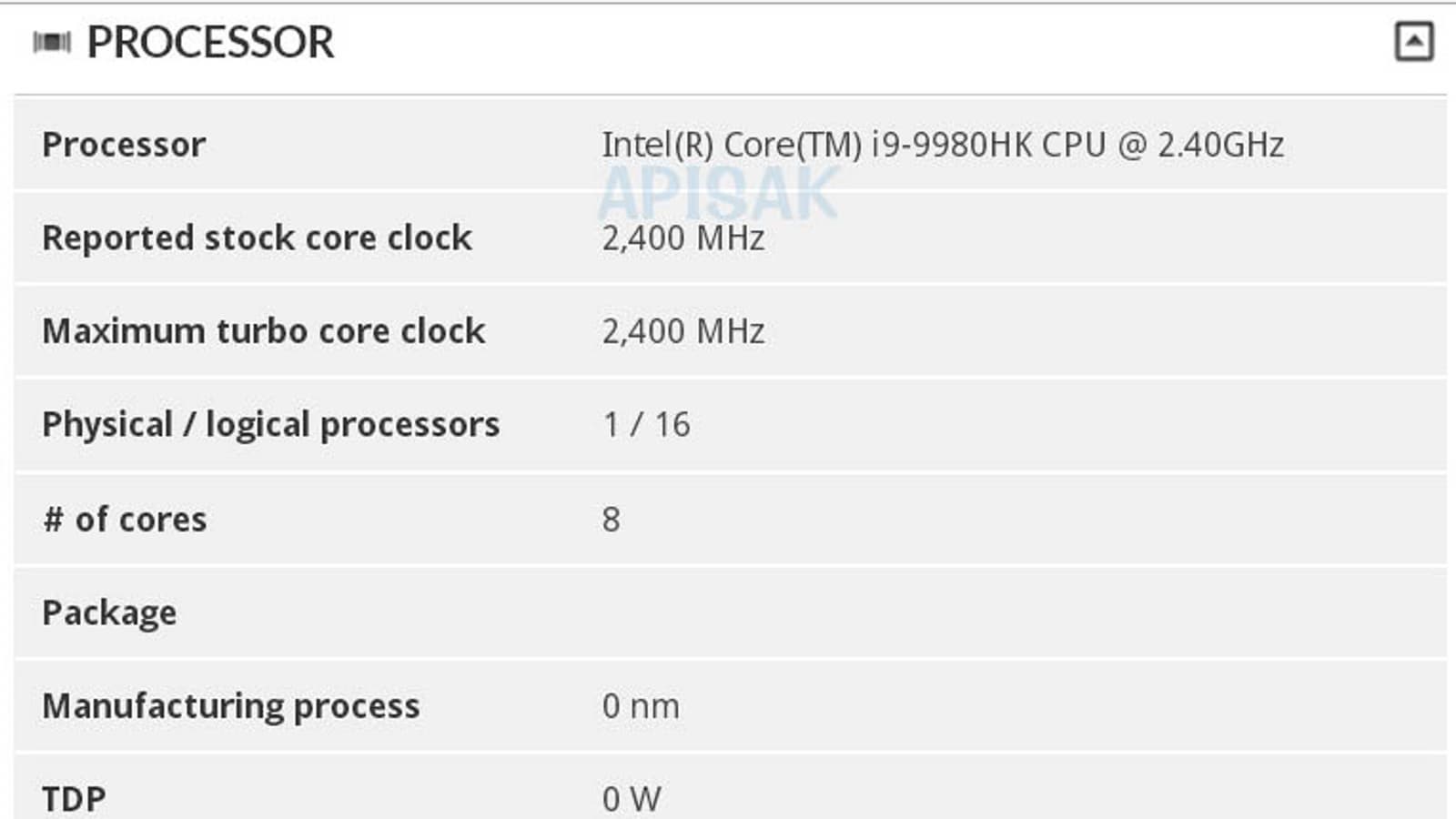The width and height of the screenshot is (1456, 819).
Task: Click the PROCESSOR section heading
Action: click(210, 43)
